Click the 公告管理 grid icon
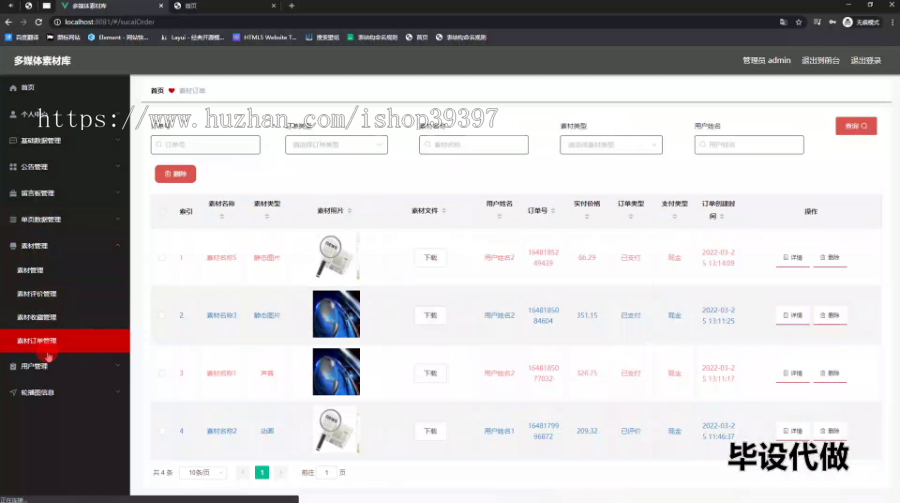900x503 pixels. pyautogui.click(x=13, y=167)
